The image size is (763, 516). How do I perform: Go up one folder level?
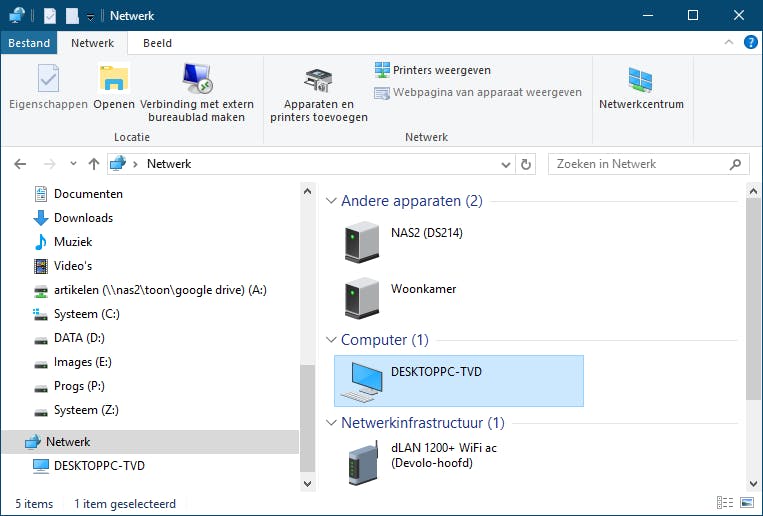[94, 164]
